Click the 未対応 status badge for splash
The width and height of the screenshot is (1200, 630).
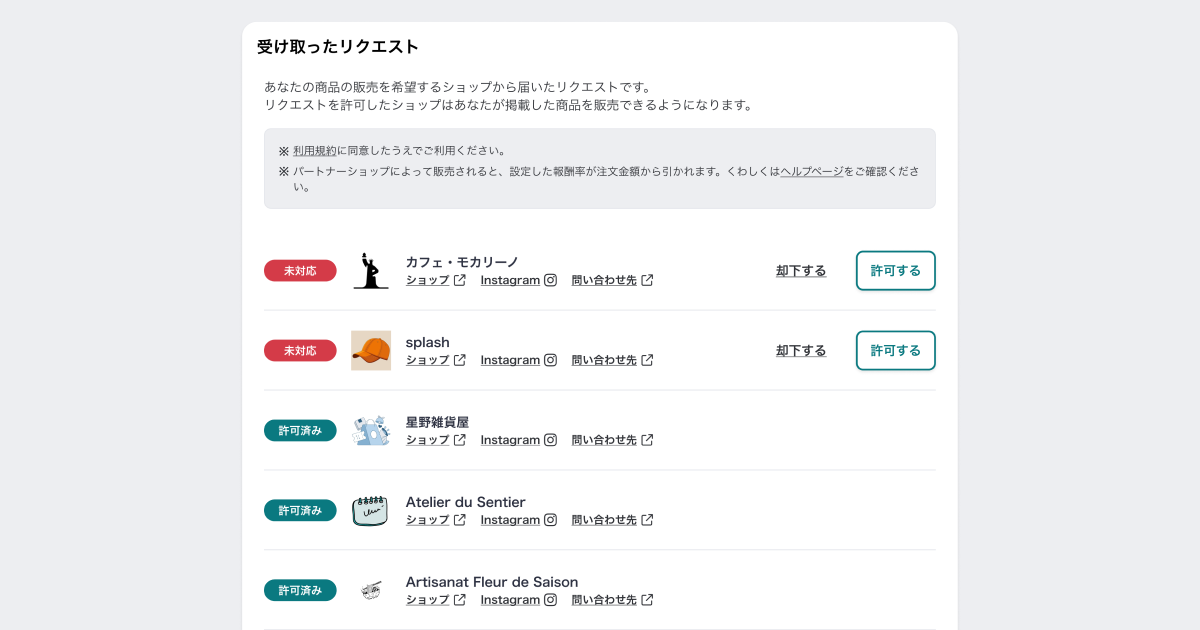pos(300,351)
